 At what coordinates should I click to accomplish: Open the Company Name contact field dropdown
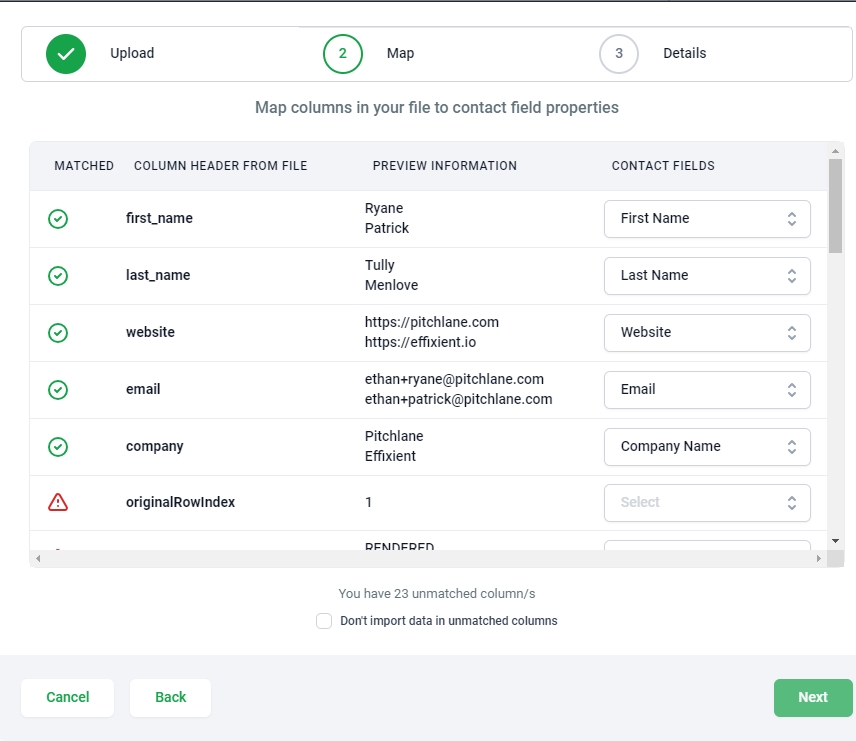(x=707, y=447)
